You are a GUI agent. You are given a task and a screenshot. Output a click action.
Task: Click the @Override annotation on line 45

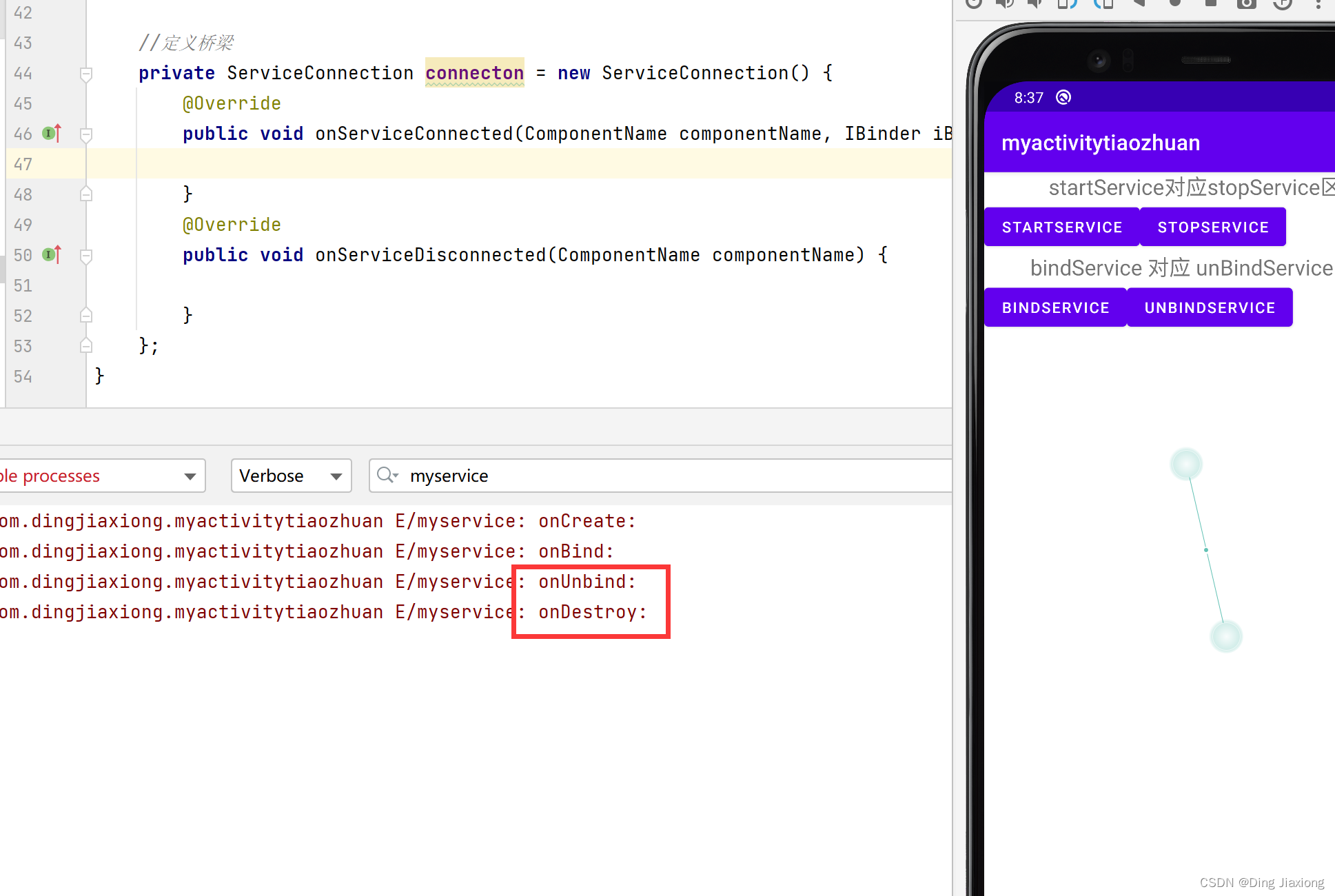point(232,103)
